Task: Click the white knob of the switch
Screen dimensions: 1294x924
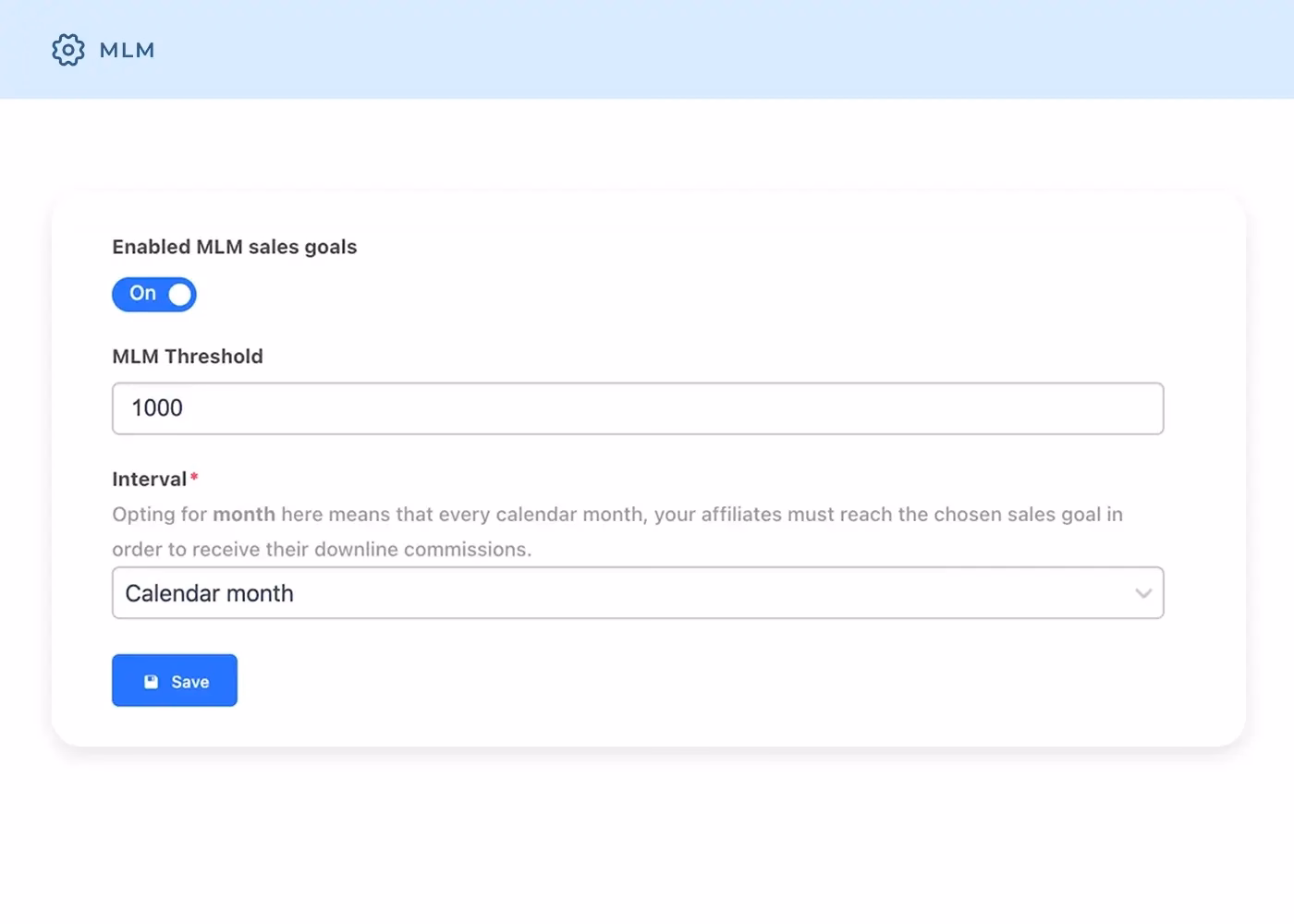Action: [179, 295]
